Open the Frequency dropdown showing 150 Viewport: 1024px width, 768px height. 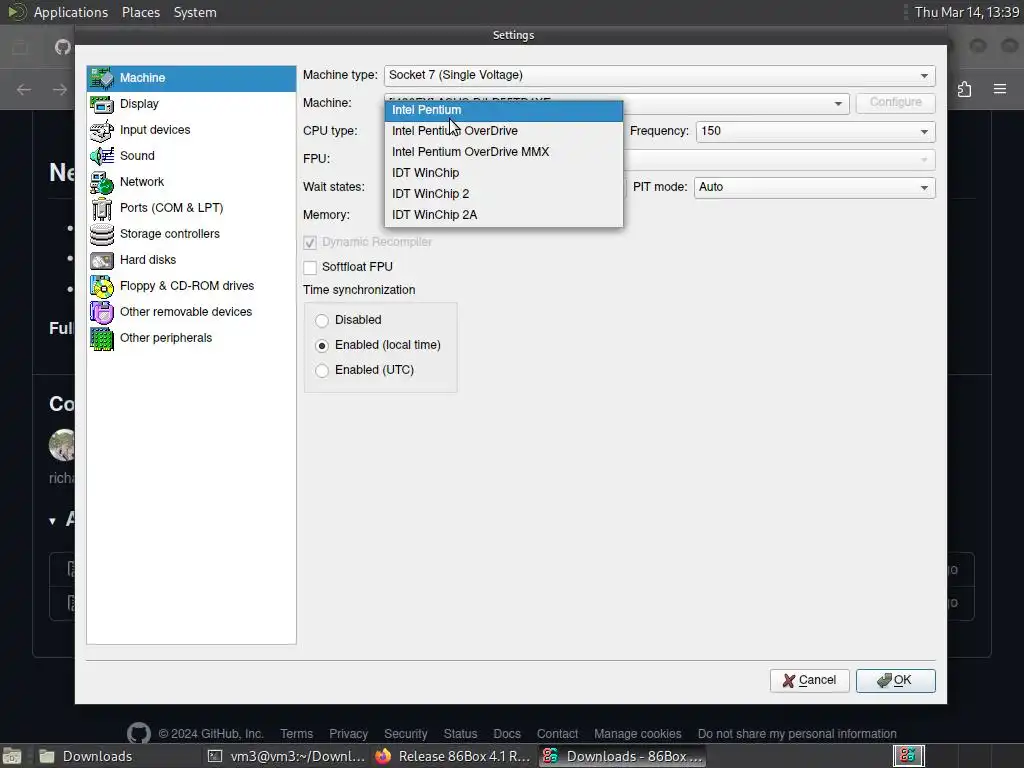[x=816, y=131]
